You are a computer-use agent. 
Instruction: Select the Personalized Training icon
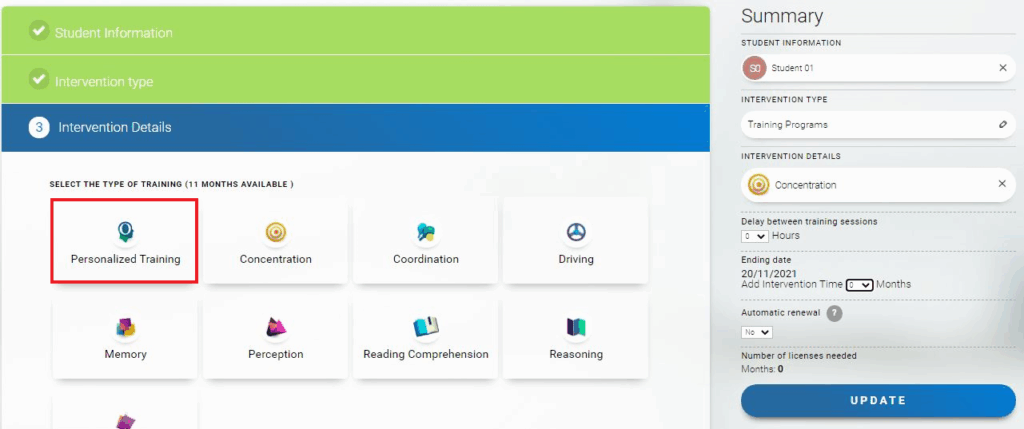(125, 232)
